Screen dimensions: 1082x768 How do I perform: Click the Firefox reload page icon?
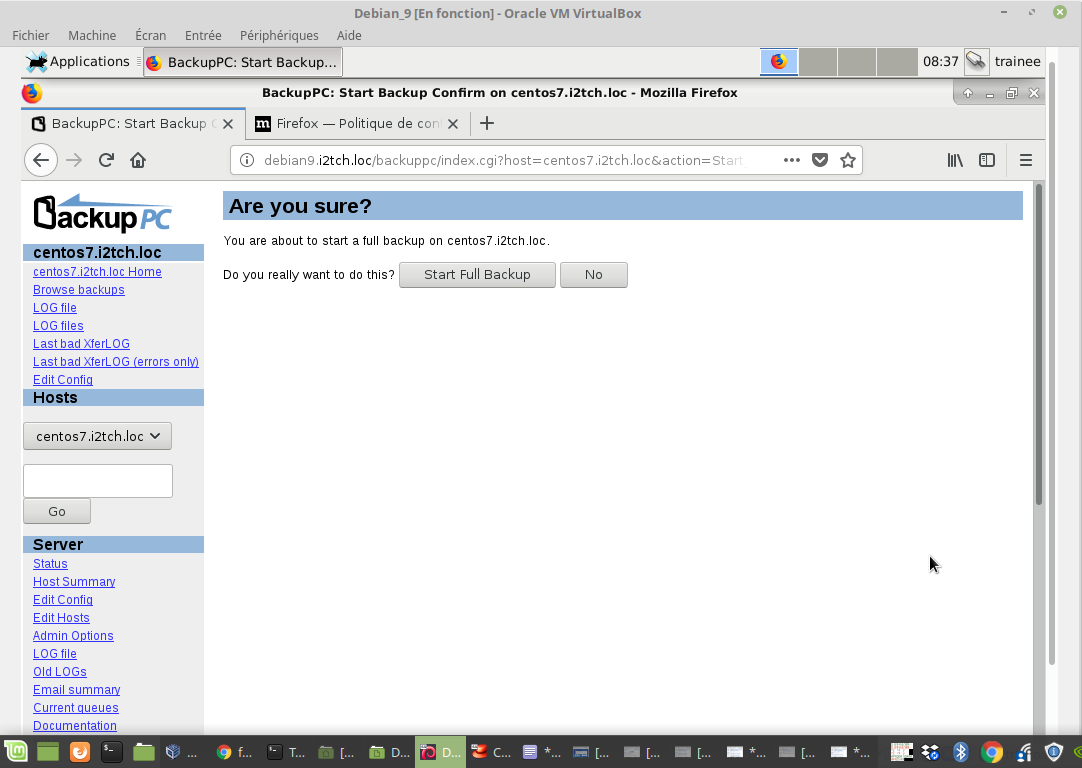[x=106, y=160]
